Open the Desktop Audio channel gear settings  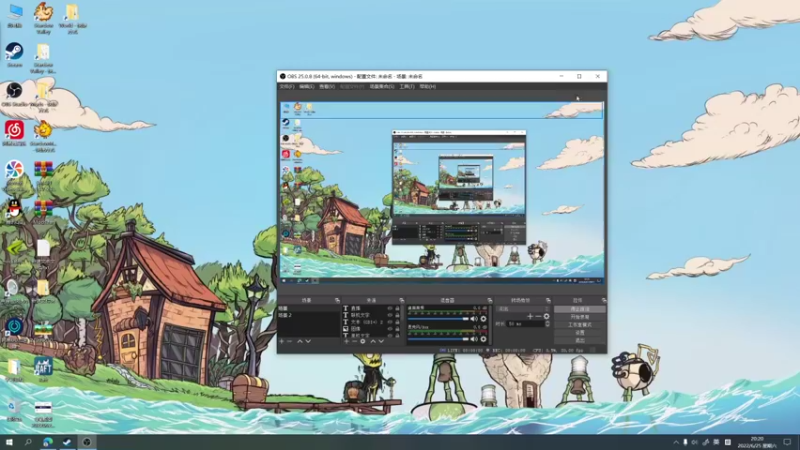point(483,319)
